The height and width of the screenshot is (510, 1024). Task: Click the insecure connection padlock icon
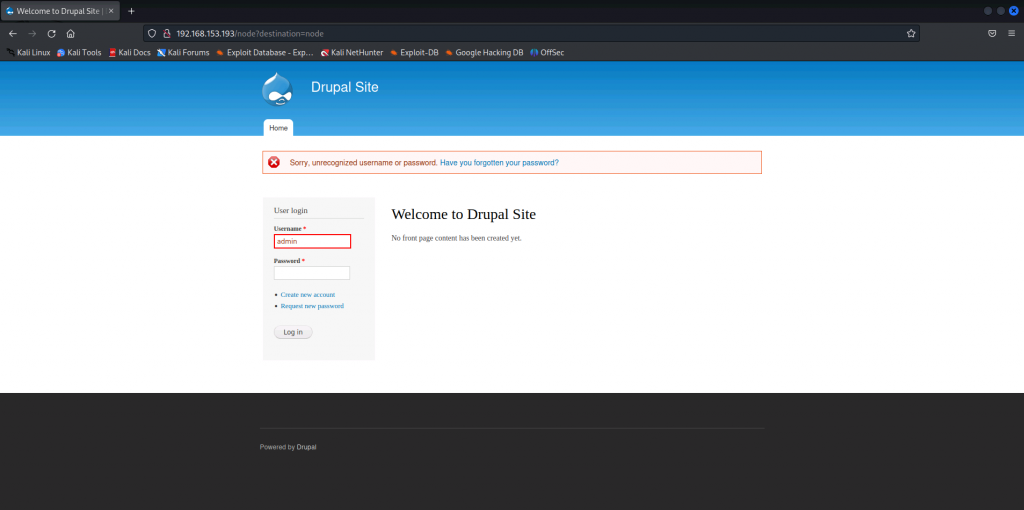pyautogui.click(x=167, y=33)
